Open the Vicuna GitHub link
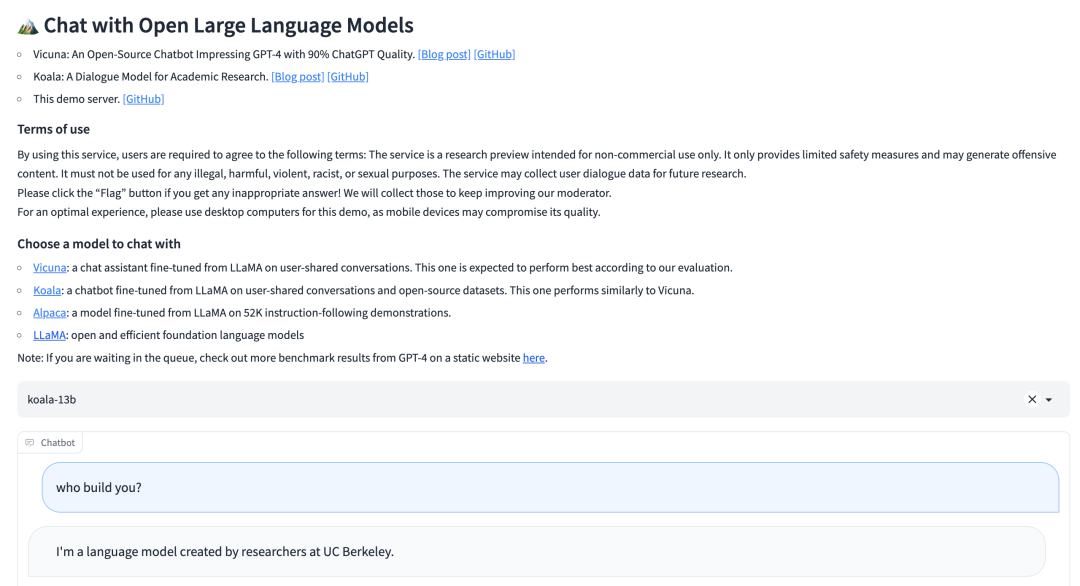Image resolution: width=1080 pixels, height=586 pixels. [494, 54]
